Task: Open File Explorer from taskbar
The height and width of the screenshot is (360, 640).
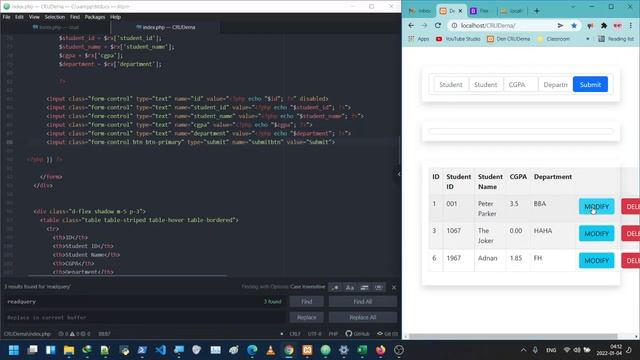Action: pos(69,350)
